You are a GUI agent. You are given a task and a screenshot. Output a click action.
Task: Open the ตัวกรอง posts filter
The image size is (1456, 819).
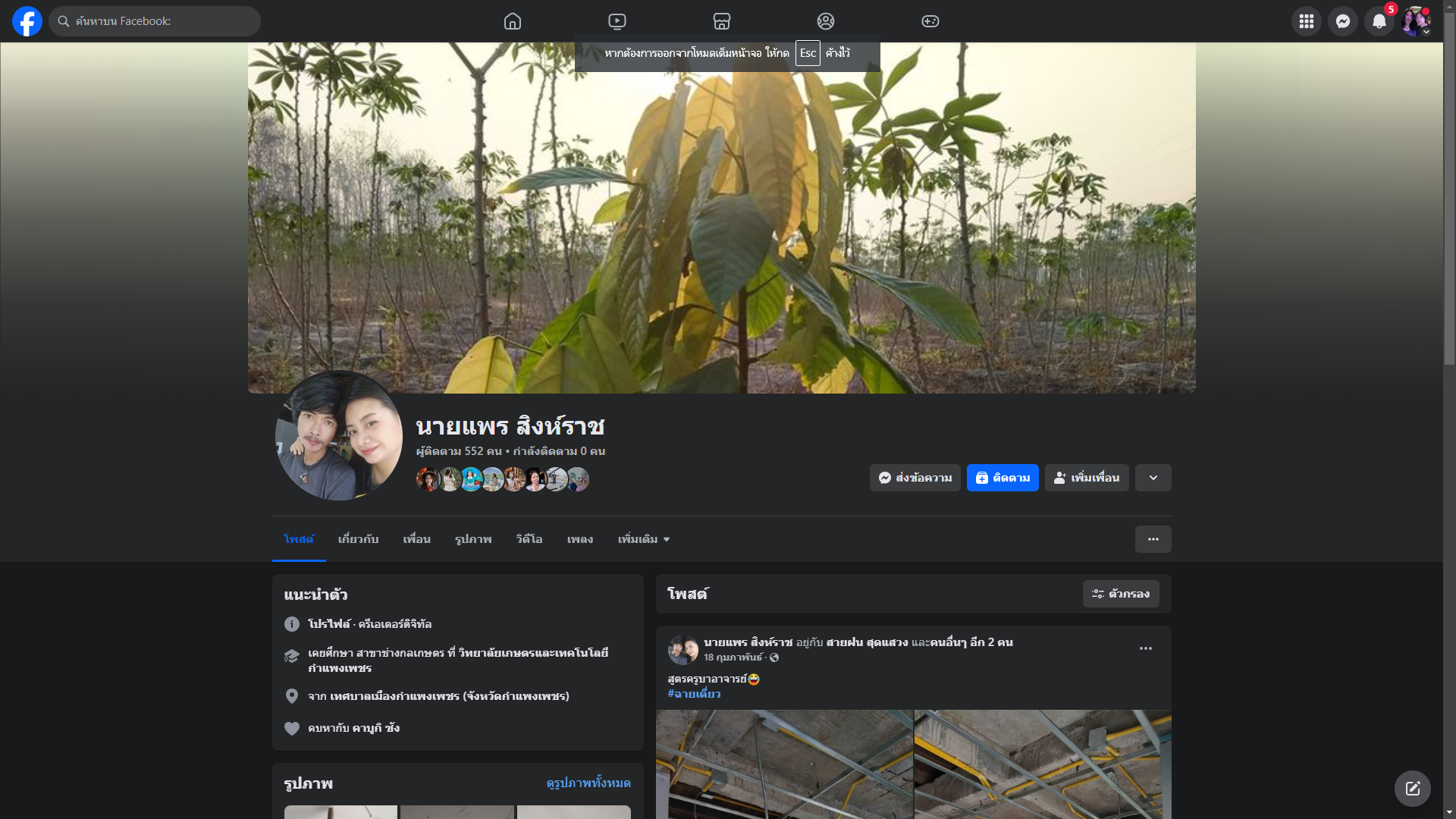click(1120, 594)
